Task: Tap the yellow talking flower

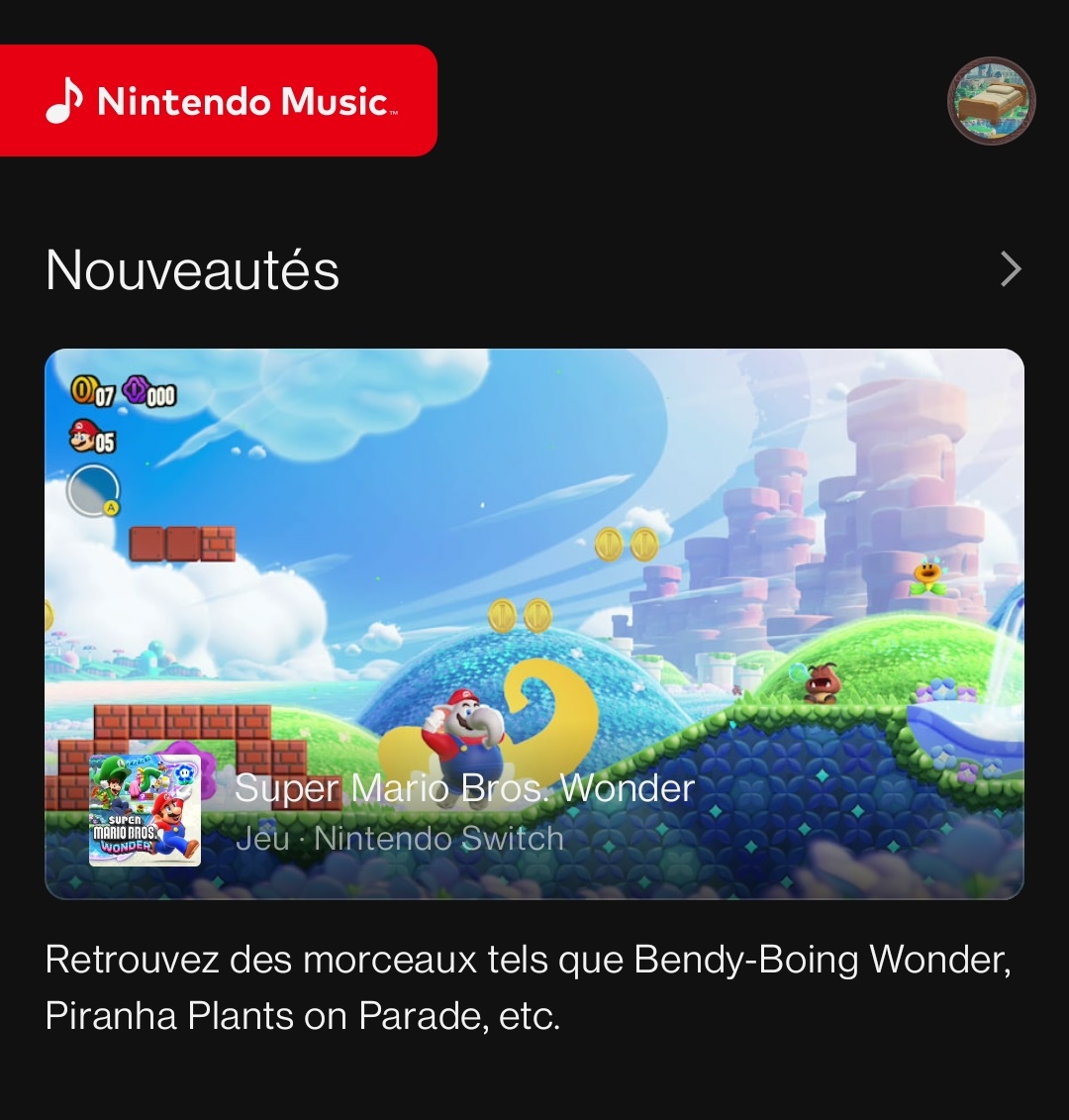Action: (926, 577)
